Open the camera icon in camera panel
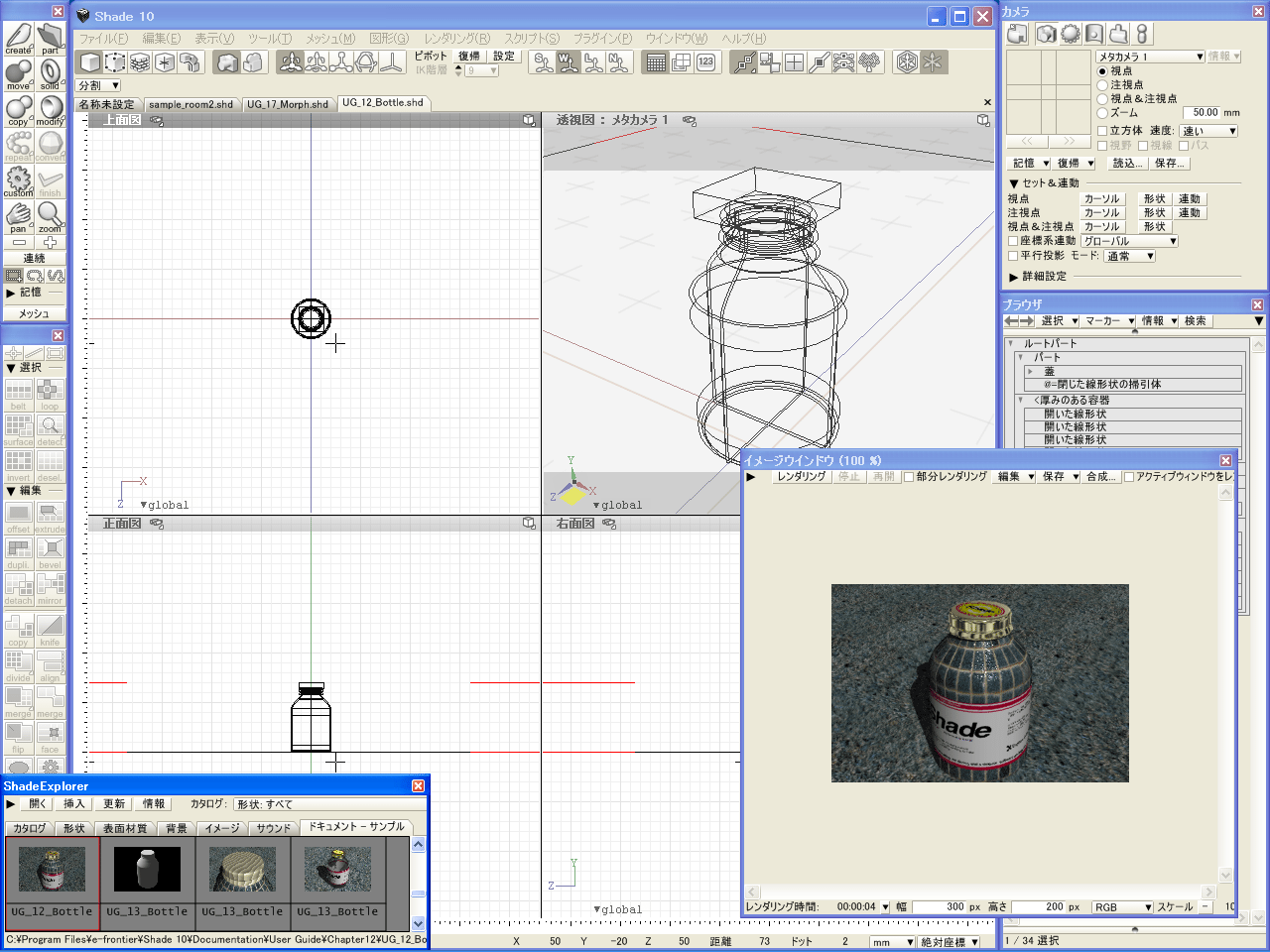This screenshot has width=1270, height=952. point(1046,34)
